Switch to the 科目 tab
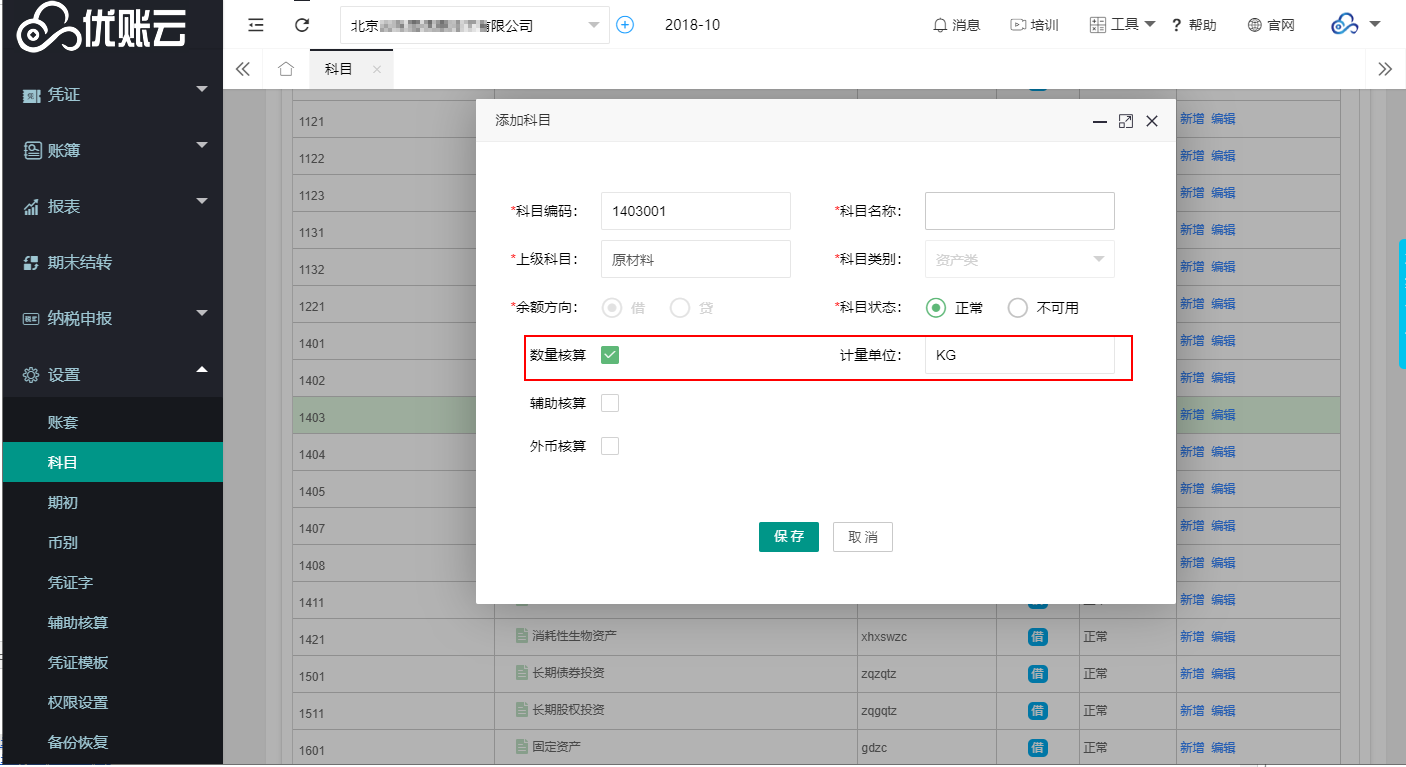The height and width of the screenshot is (767, 1406). point(339,69)
